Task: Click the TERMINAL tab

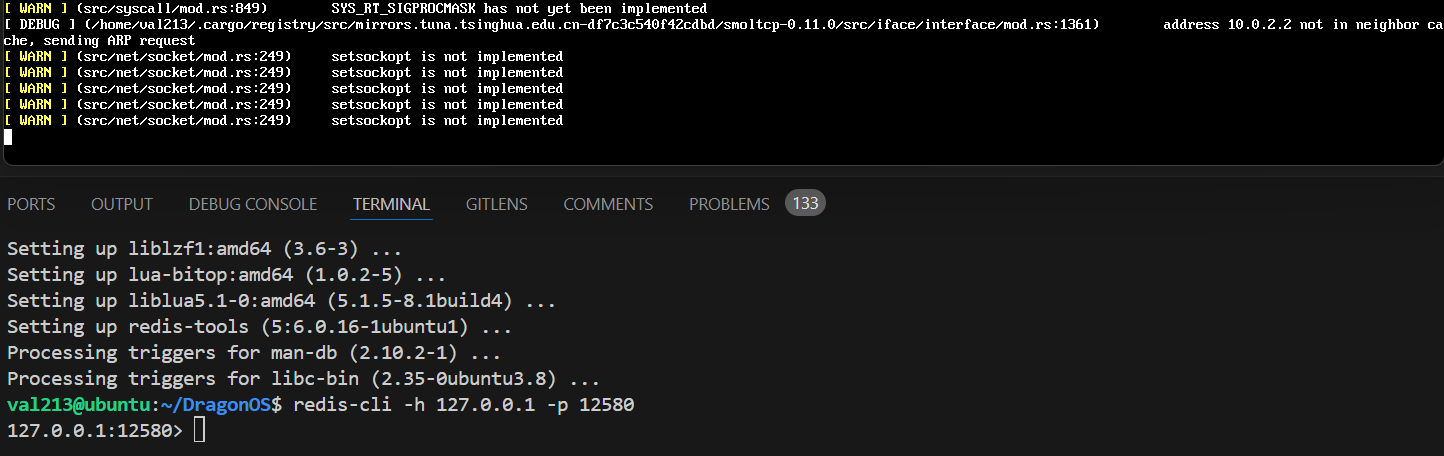Action: [391, 204]
